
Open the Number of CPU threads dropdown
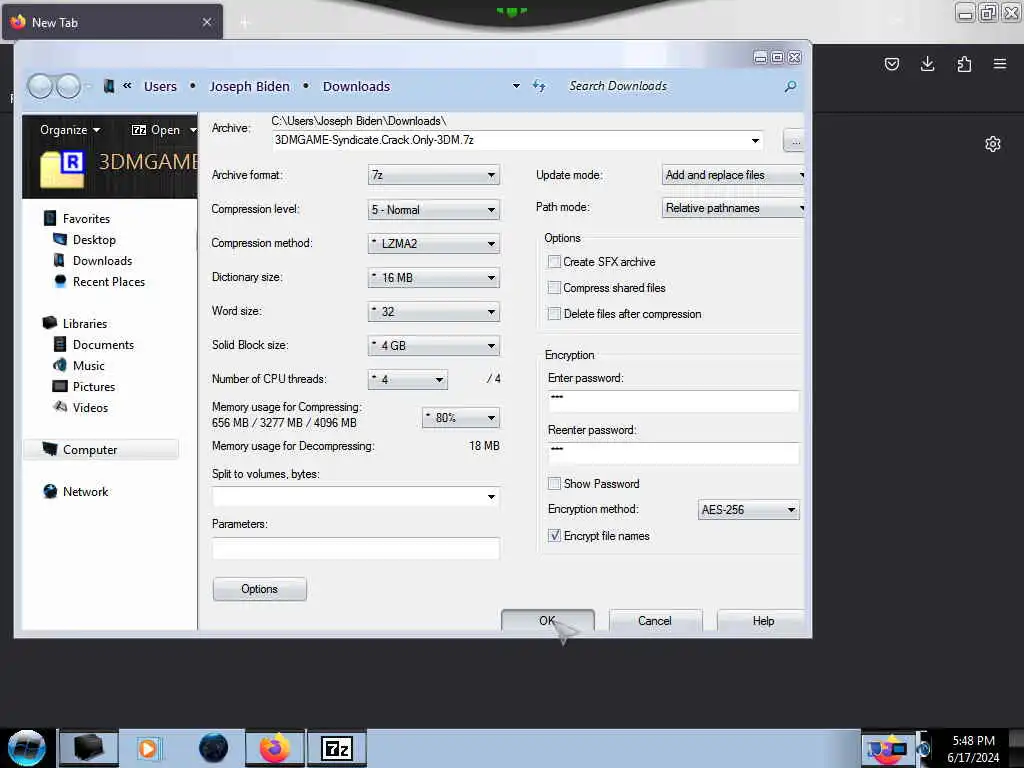(408, 379)
